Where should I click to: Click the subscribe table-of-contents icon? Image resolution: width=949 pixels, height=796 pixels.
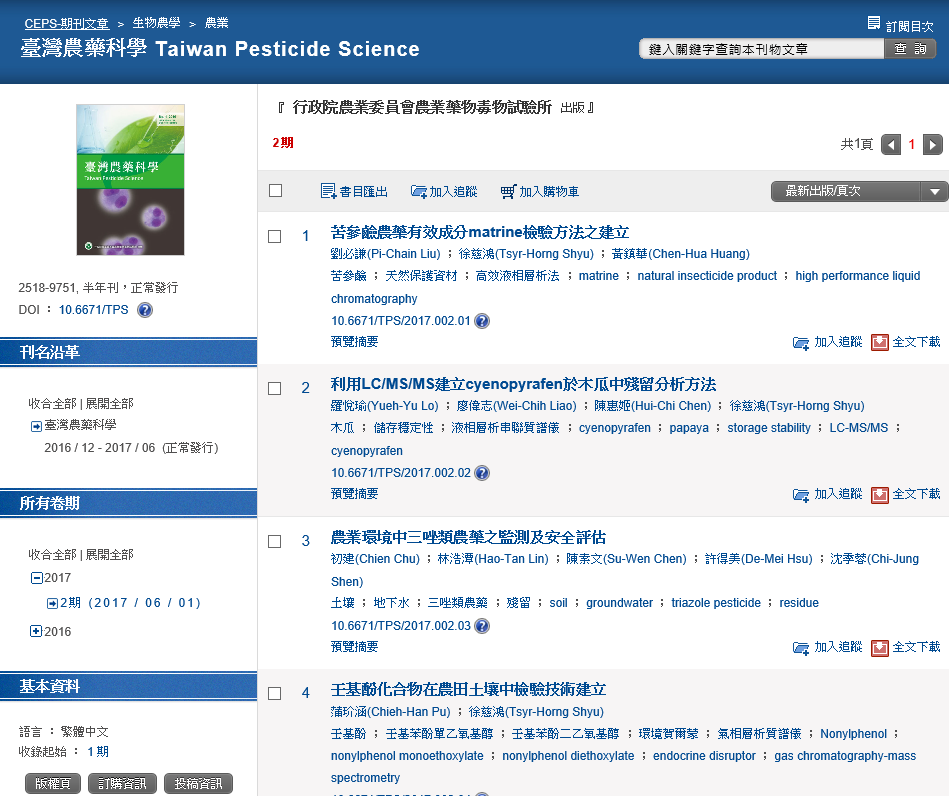tap(873, 24)
